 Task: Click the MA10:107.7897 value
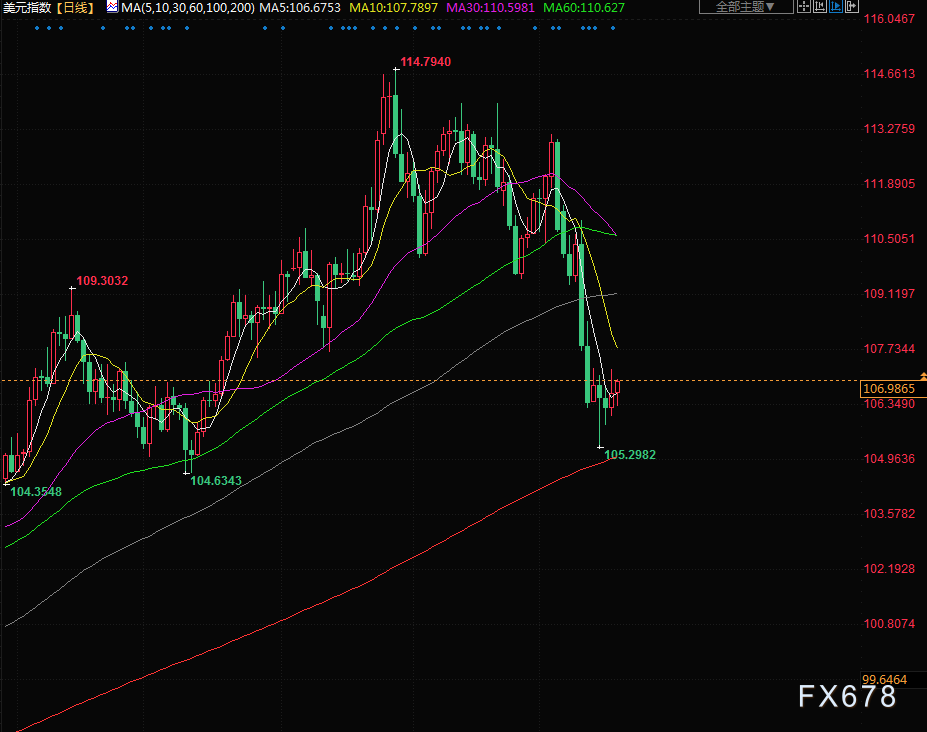pyautogui.click(x=394, y=8)
